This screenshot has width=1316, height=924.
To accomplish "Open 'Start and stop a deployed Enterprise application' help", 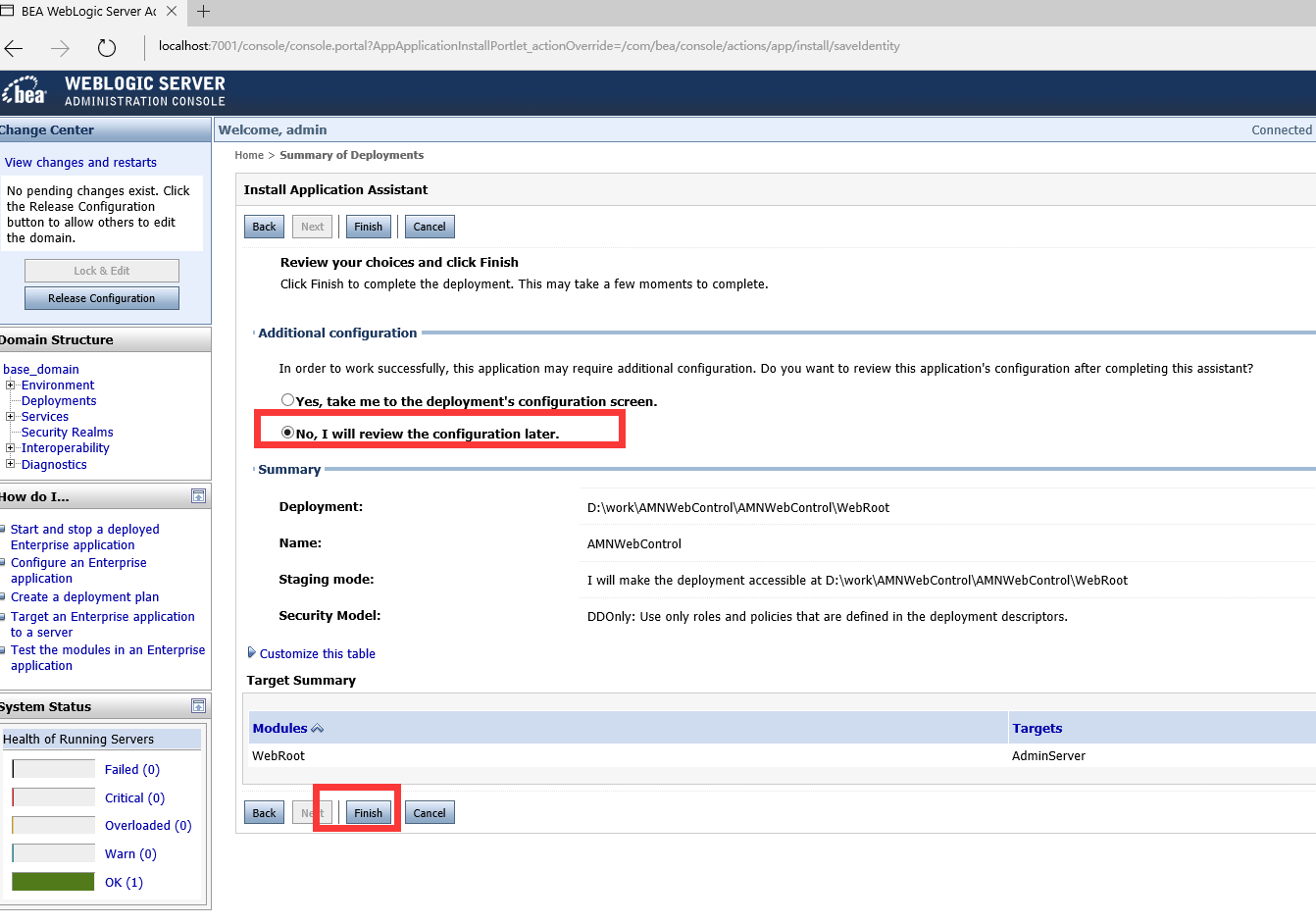I will point(84,538).
